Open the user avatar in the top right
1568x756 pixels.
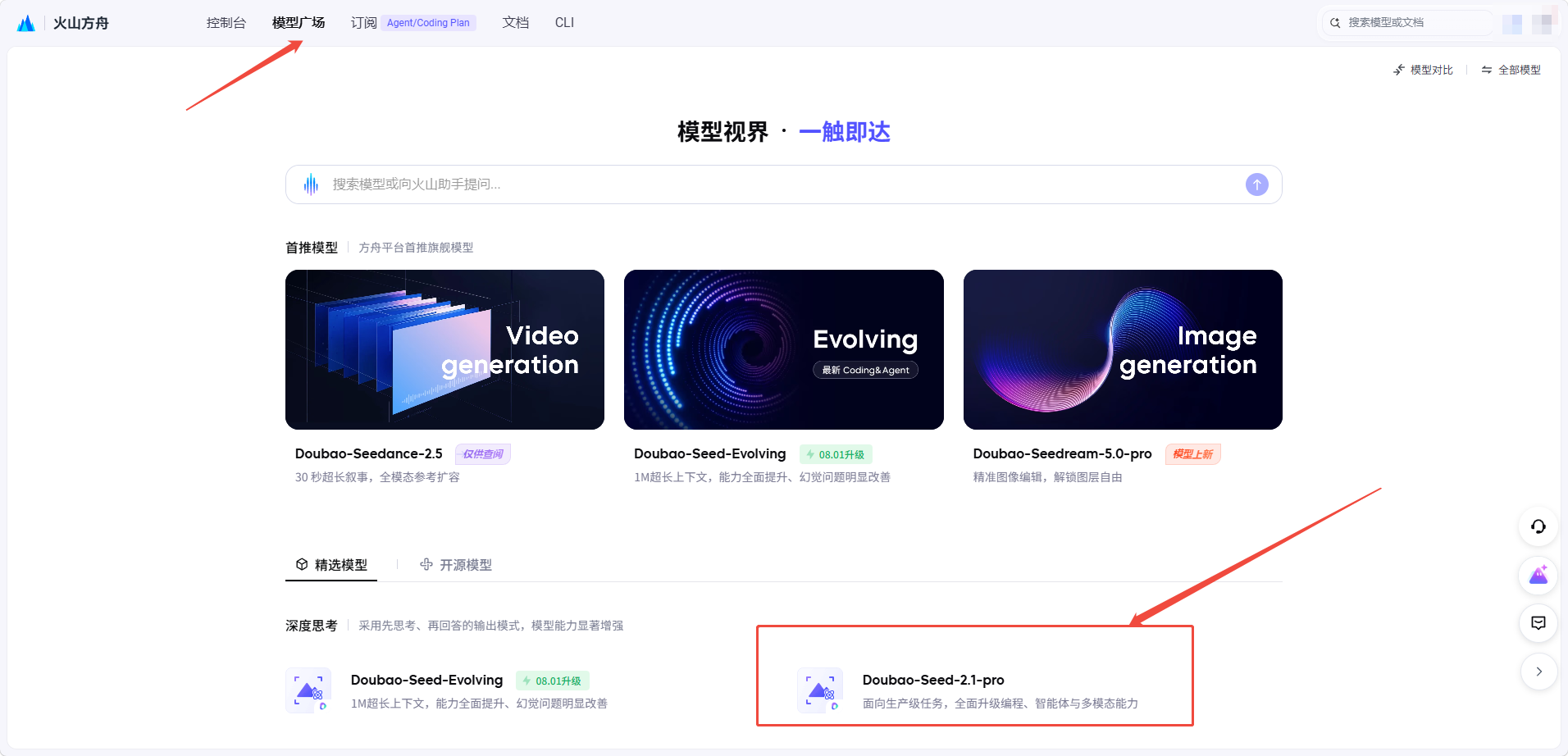[1543, 23]
